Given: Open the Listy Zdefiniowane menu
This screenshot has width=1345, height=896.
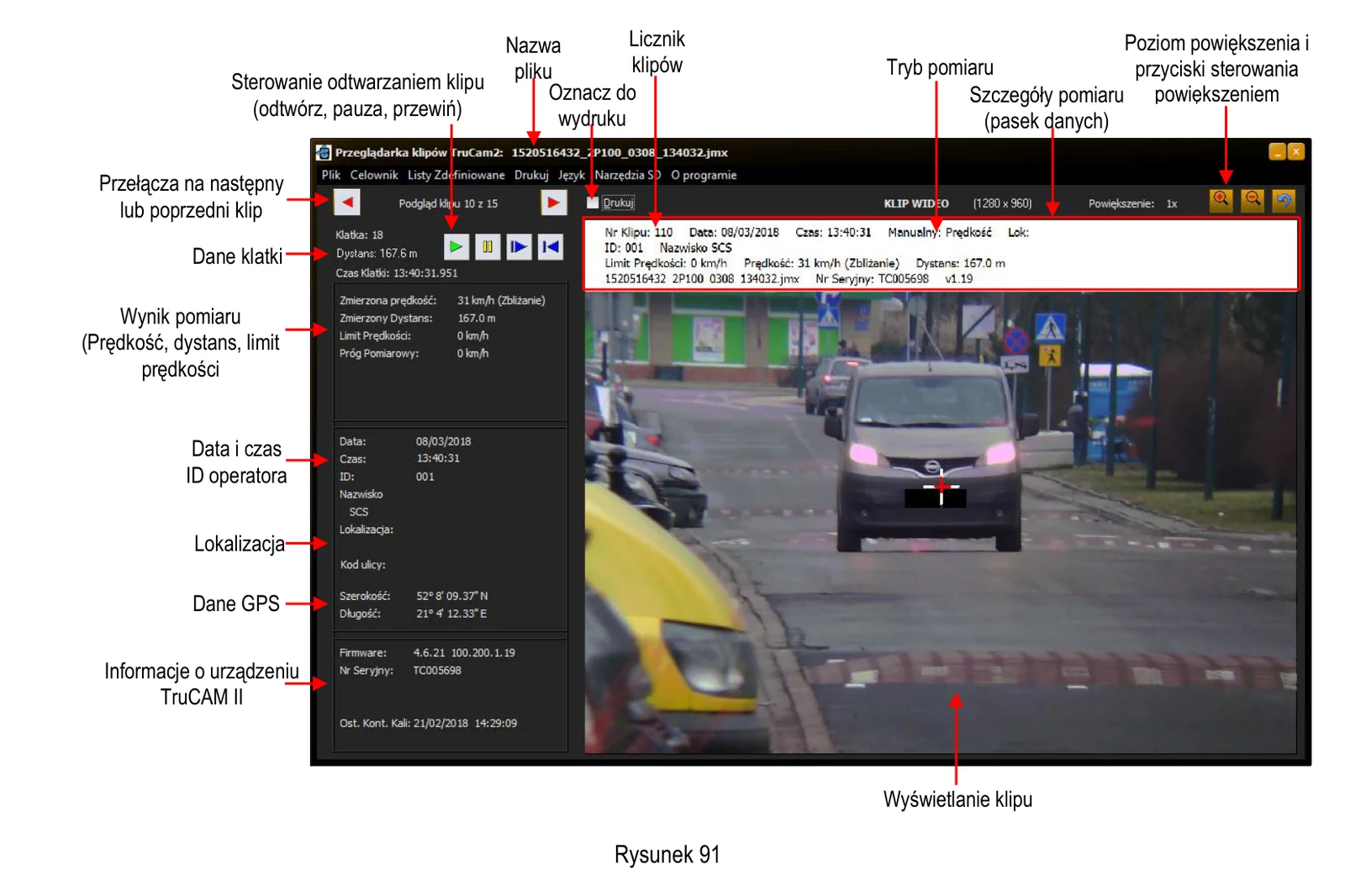Looking at the screenshot, I should tap(456, 175).
